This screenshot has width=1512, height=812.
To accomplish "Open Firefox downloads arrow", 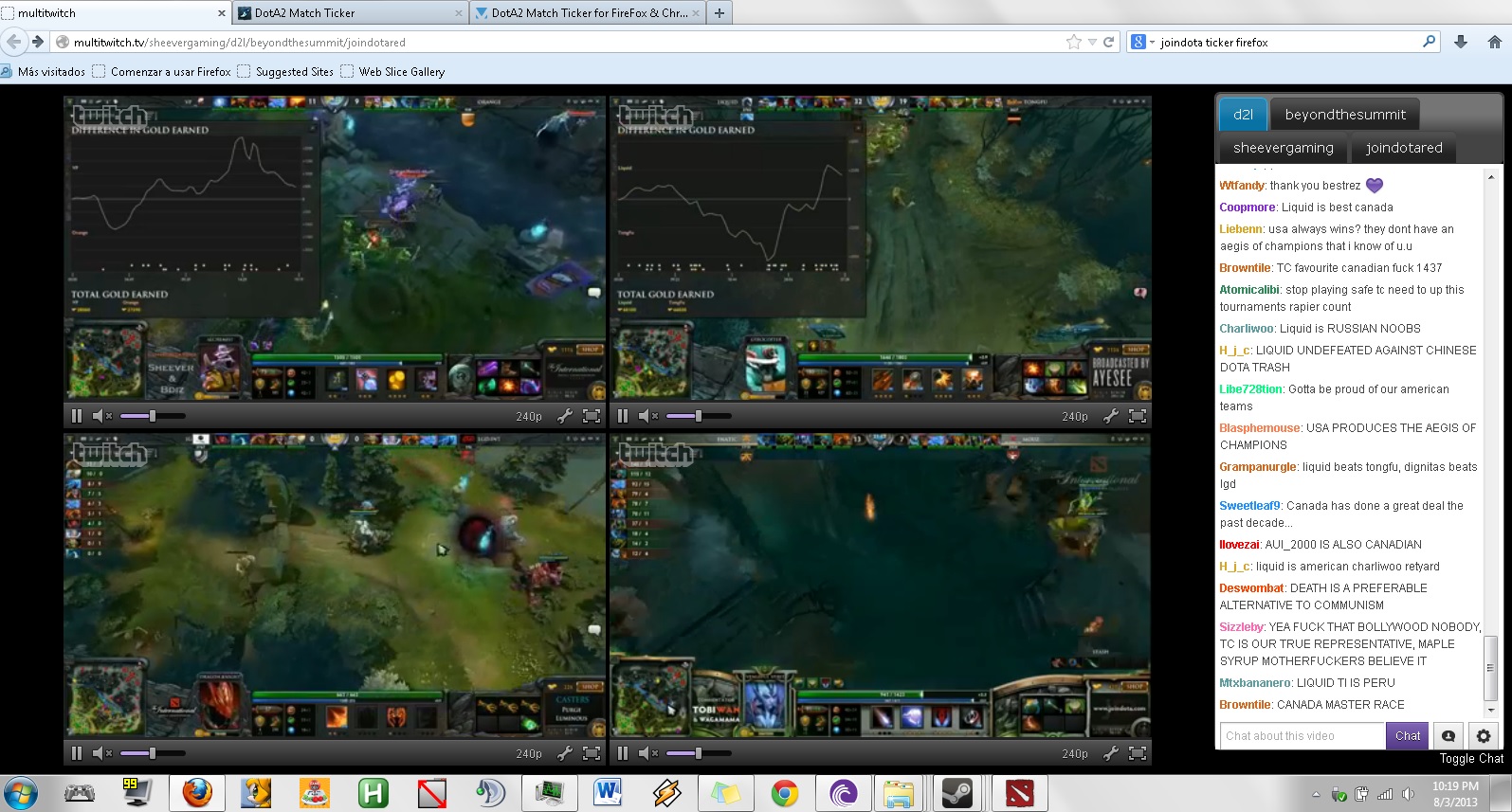I will tap(1461, 42).
